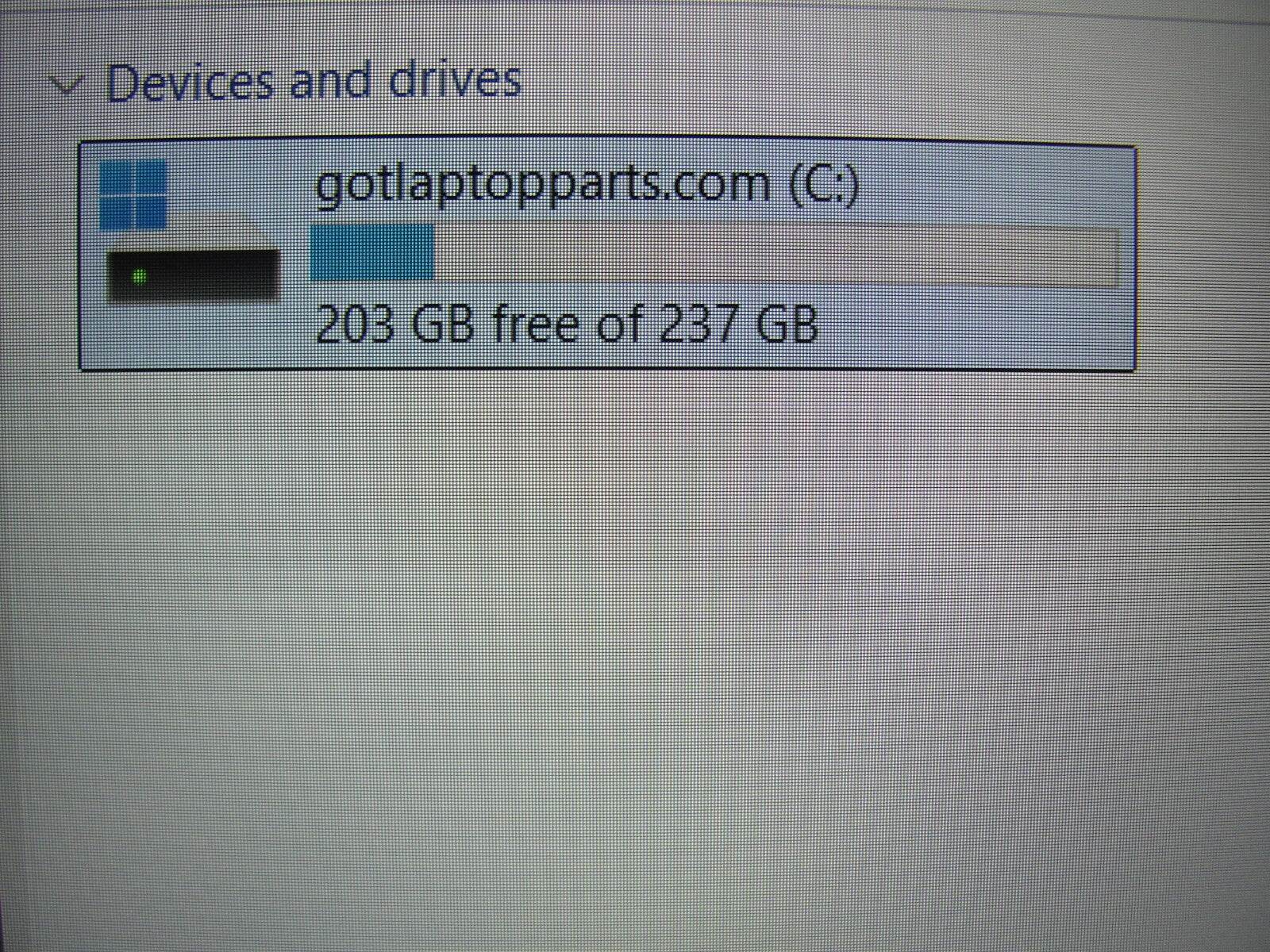Screen dimensions: 1270x952
Task: Collapse the Devices and drives chevron
Action: point(66,85)
